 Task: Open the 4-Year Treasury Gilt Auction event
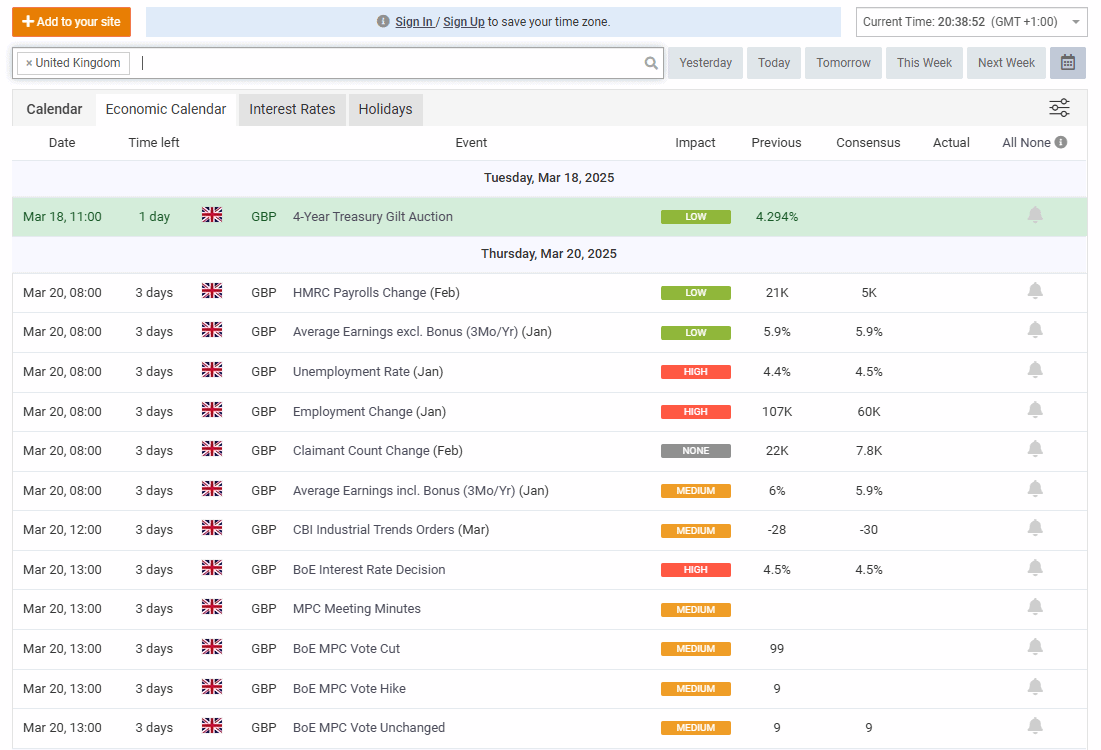tap(373, 216)
